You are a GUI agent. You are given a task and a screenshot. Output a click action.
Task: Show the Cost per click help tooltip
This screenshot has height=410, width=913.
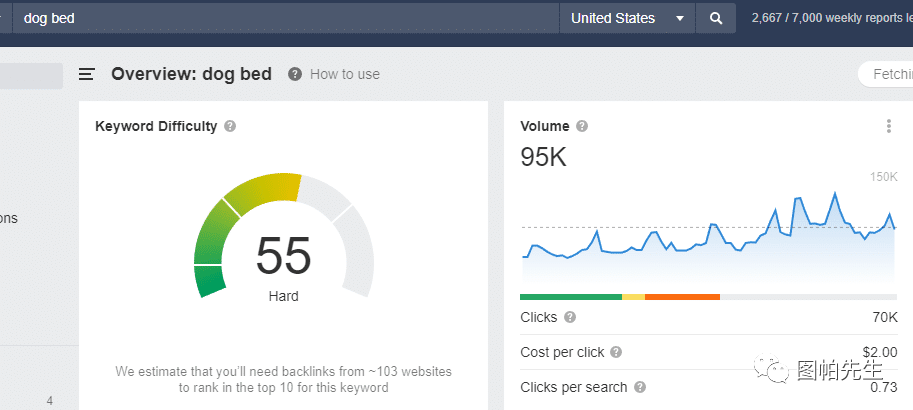tap(616, 352)
